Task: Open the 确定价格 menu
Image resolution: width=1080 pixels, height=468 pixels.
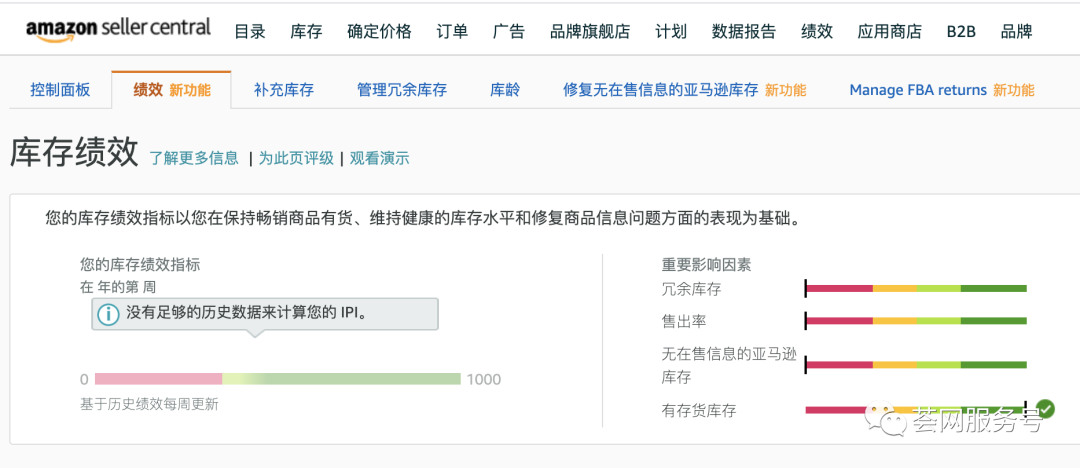Action: coord(380,31)
